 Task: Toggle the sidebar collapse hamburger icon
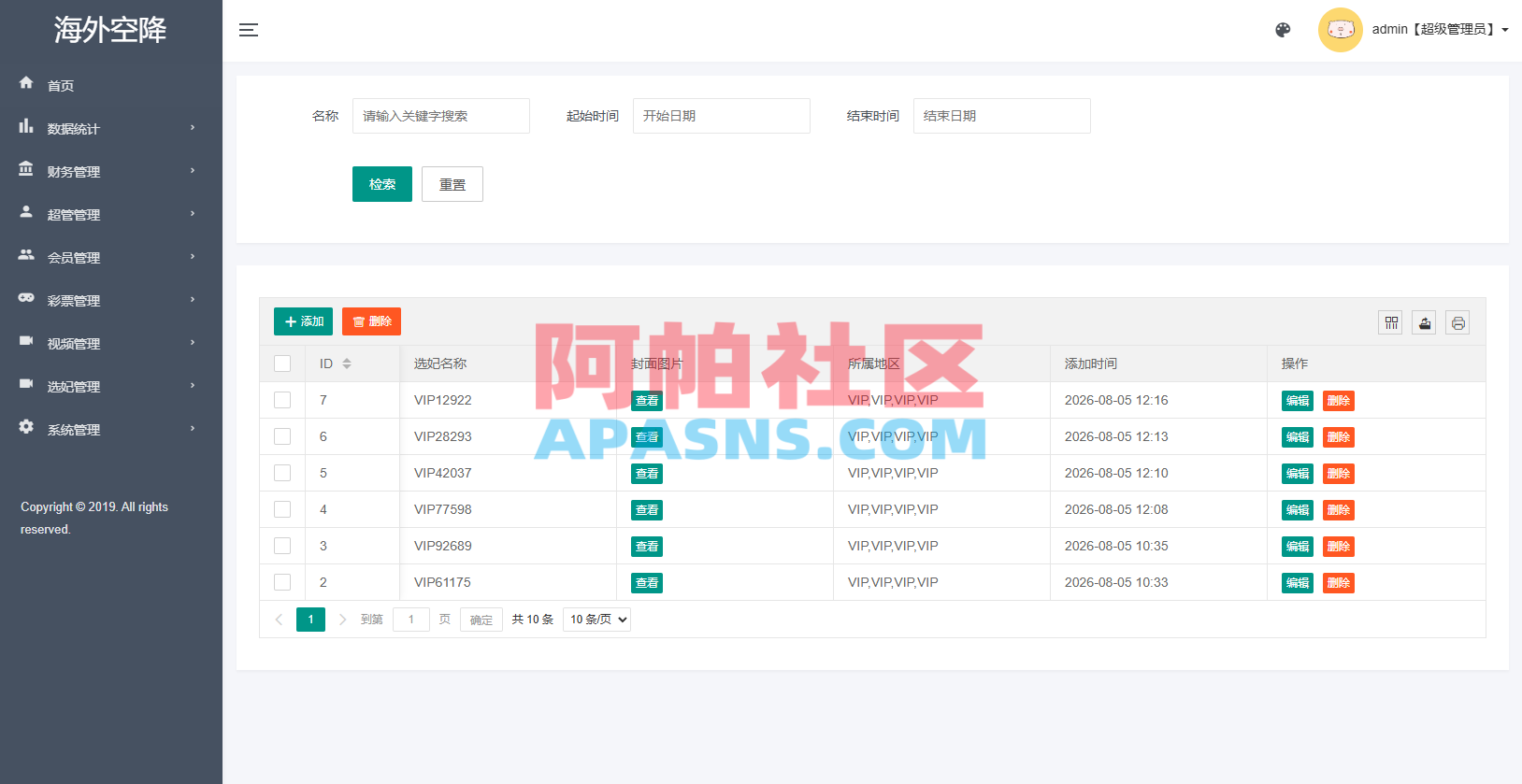tap(248, 30)
